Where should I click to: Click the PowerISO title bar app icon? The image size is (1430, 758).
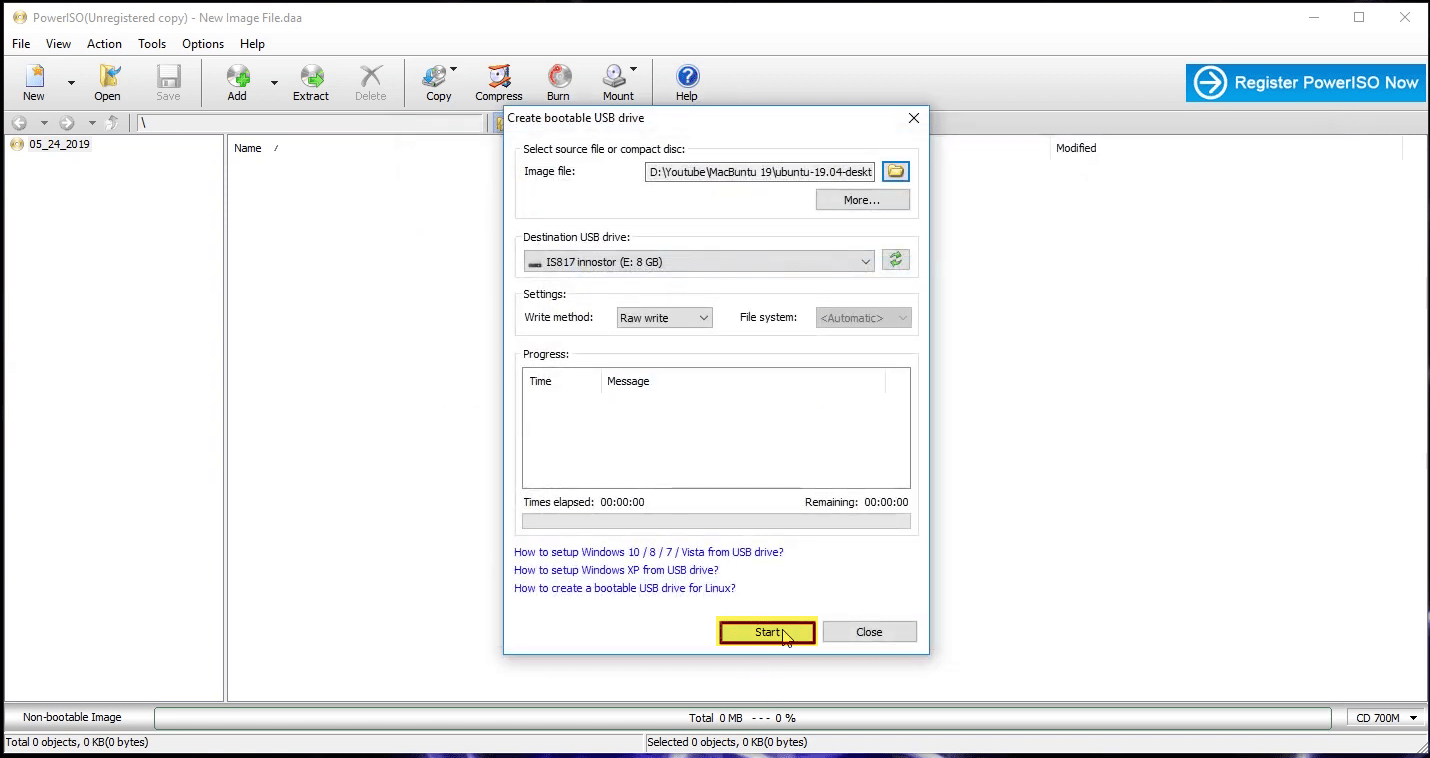point(19,18)
